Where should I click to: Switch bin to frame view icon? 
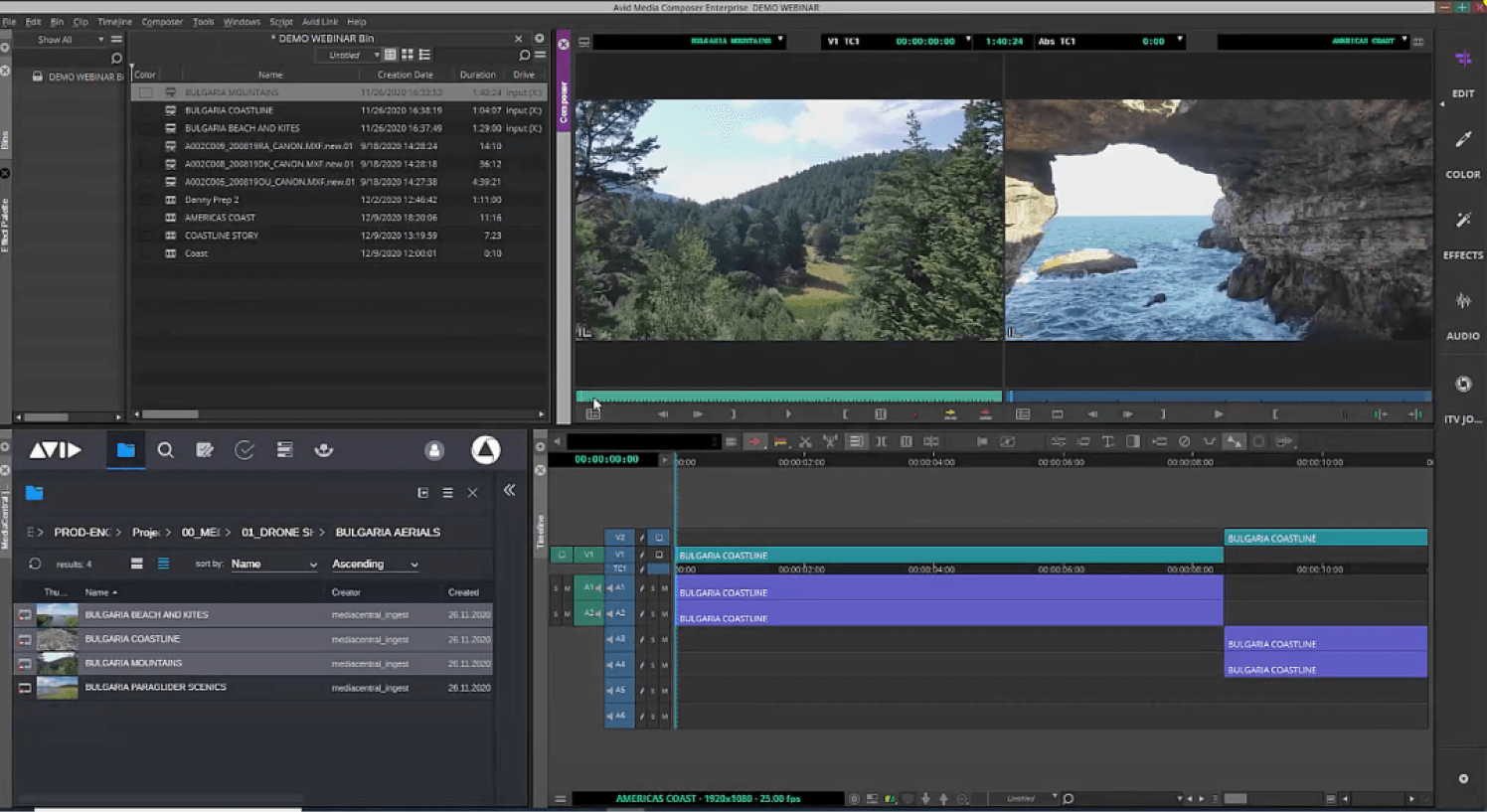(x=407, y=55)
